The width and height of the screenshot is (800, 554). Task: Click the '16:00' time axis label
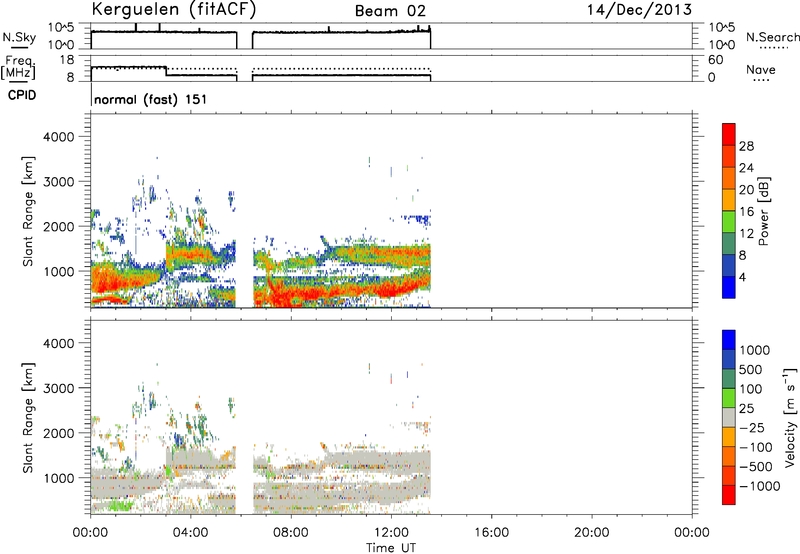click(491, 533)
